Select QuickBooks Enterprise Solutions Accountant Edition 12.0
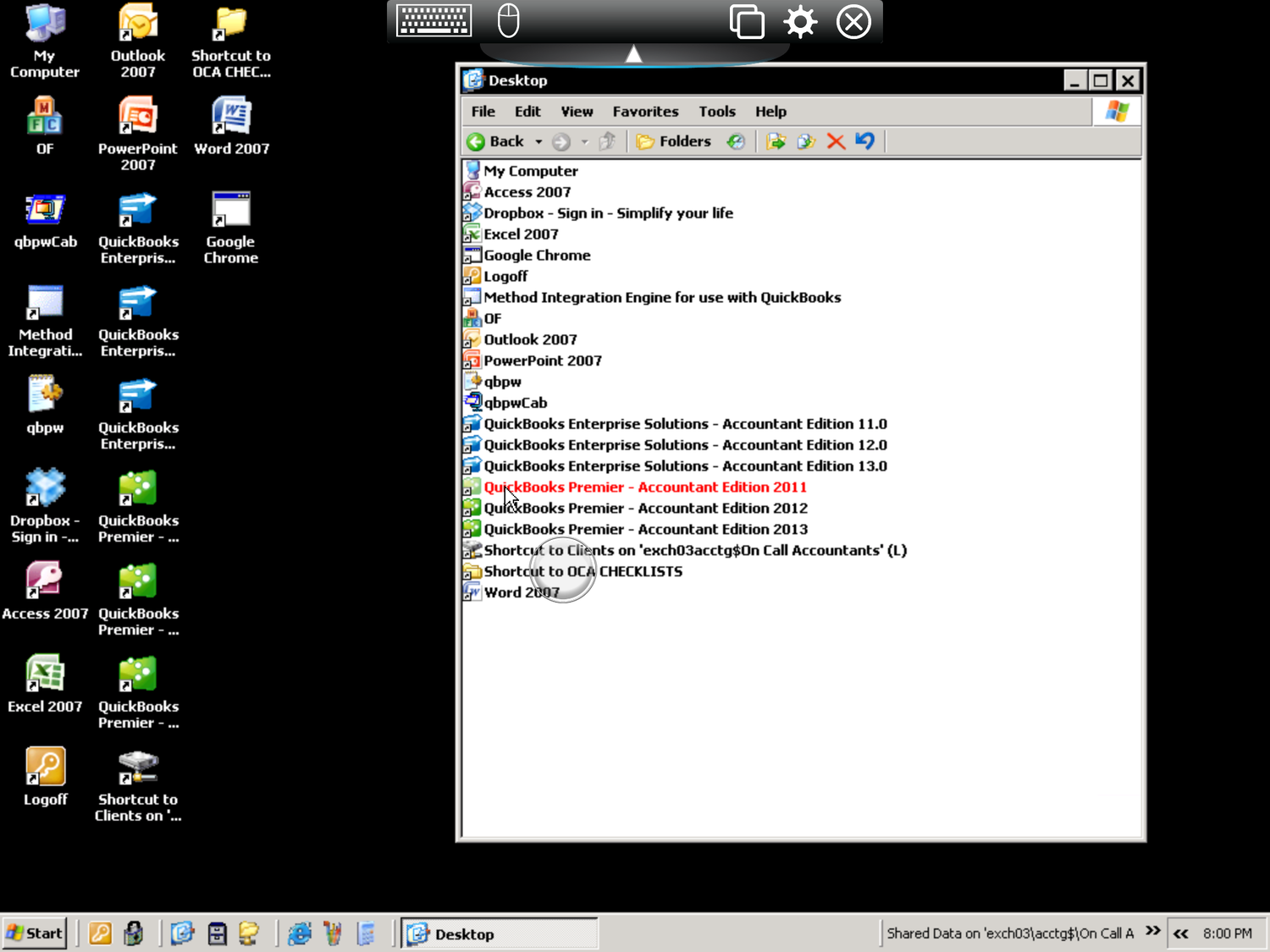This screenshot has width=1270, height=952. pyautogui.click(x=676, y=445)
